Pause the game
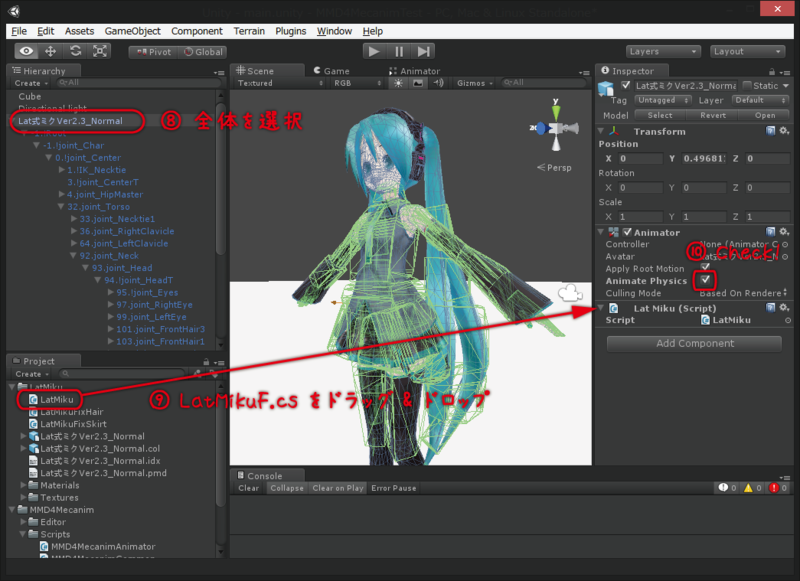The height and width of the screenshot is (581, 800). point(399,52)
